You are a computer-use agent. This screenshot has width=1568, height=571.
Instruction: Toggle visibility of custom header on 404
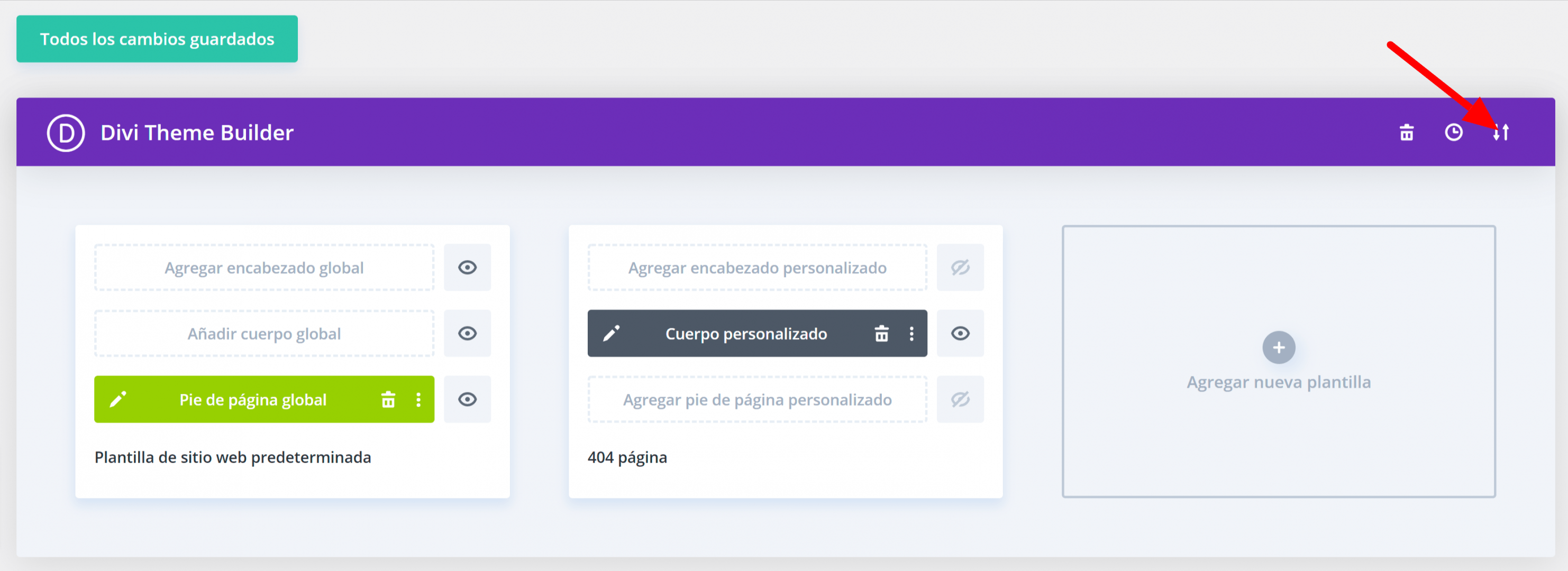961,268
